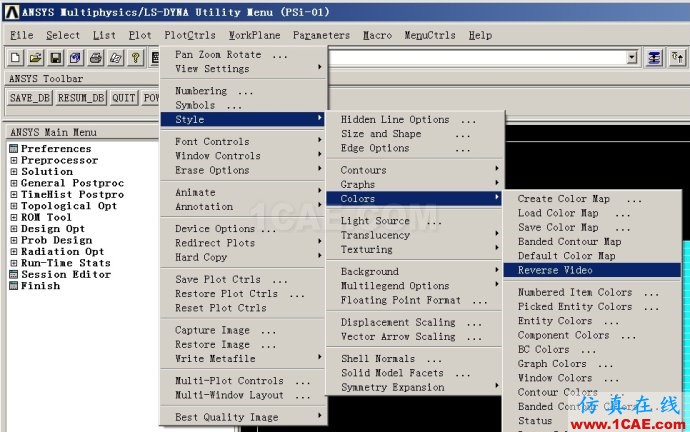Select Style in PlotCtrls menu
The image size is (690, 432).
point(243,119)
